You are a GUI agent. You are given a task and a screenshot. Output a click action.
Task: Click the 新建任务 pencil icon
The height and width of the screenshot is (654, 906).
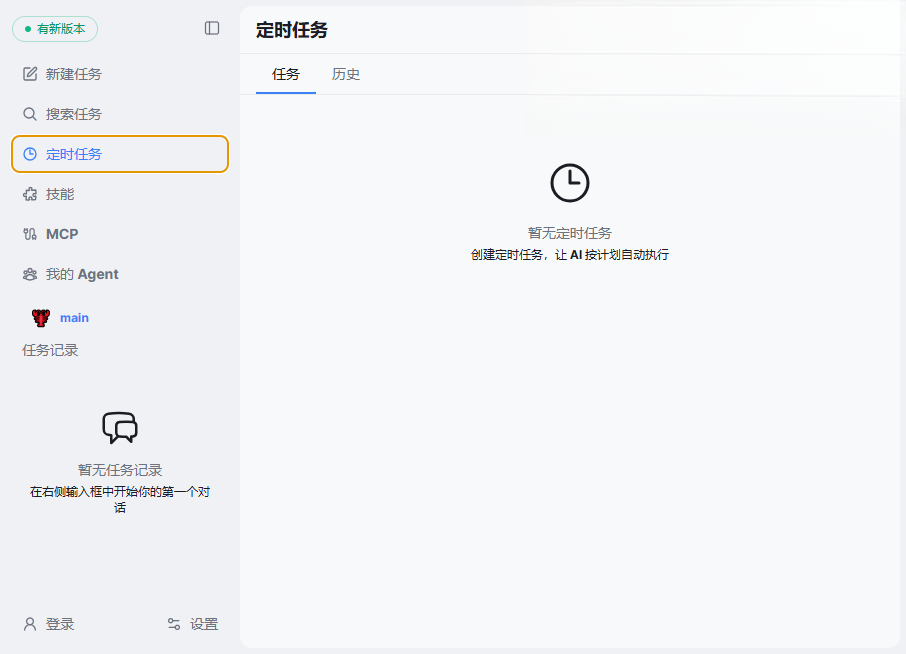click(30, 74)
